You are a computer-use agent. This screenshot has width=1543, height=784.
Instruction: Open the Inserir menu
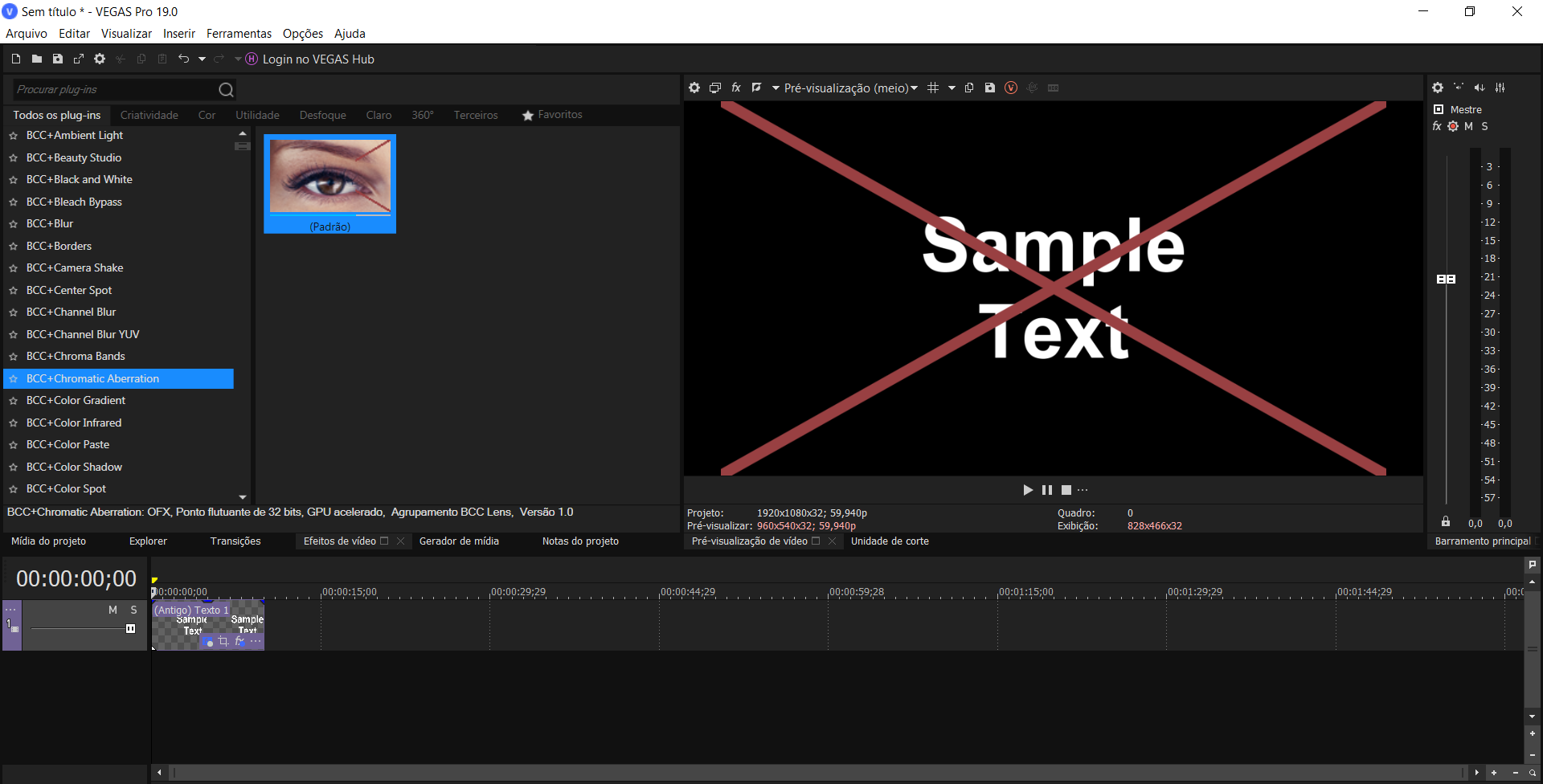click(178, 34)
